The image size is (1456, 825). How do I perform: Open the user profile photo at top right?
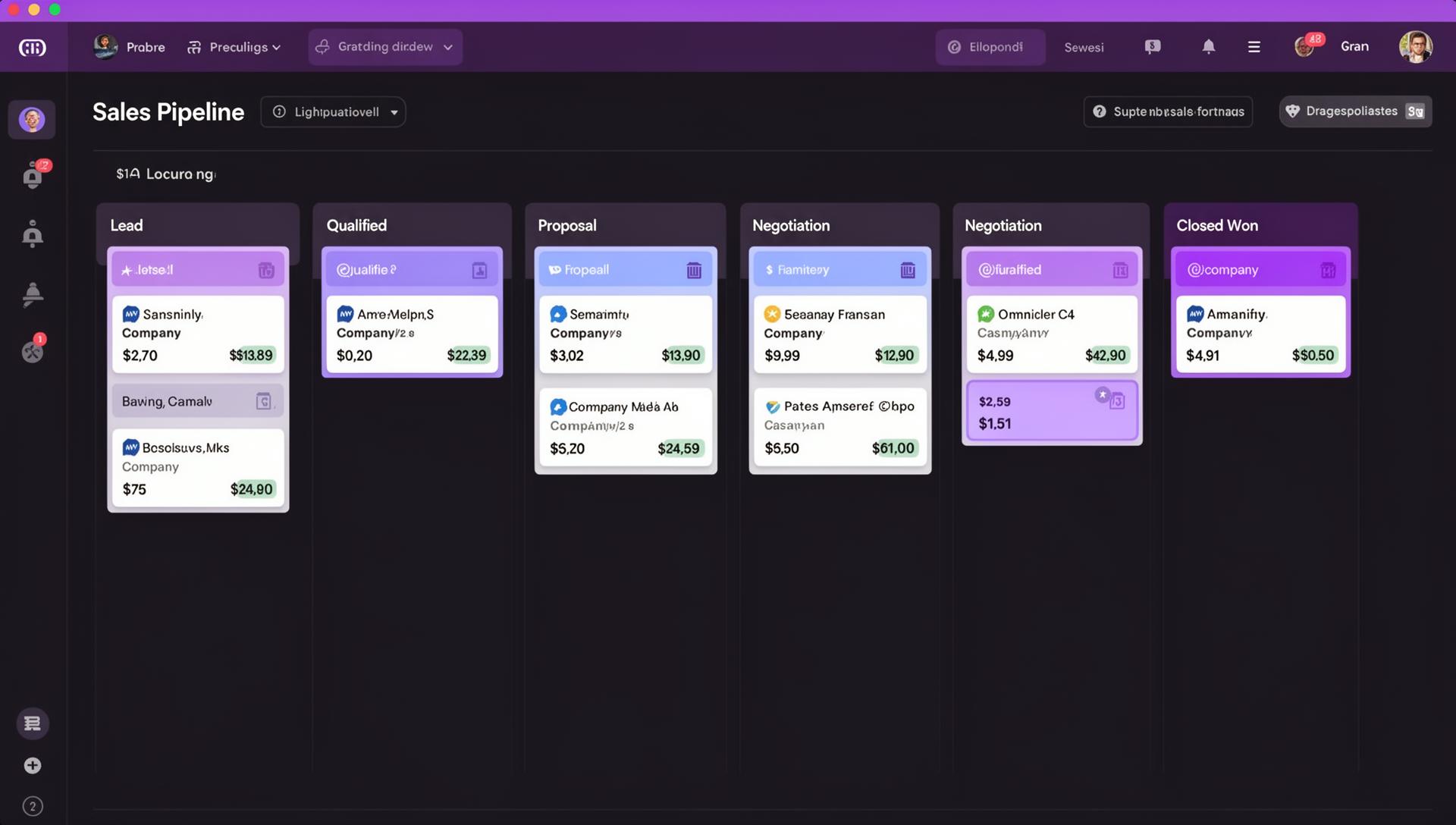click(1415, 47)
